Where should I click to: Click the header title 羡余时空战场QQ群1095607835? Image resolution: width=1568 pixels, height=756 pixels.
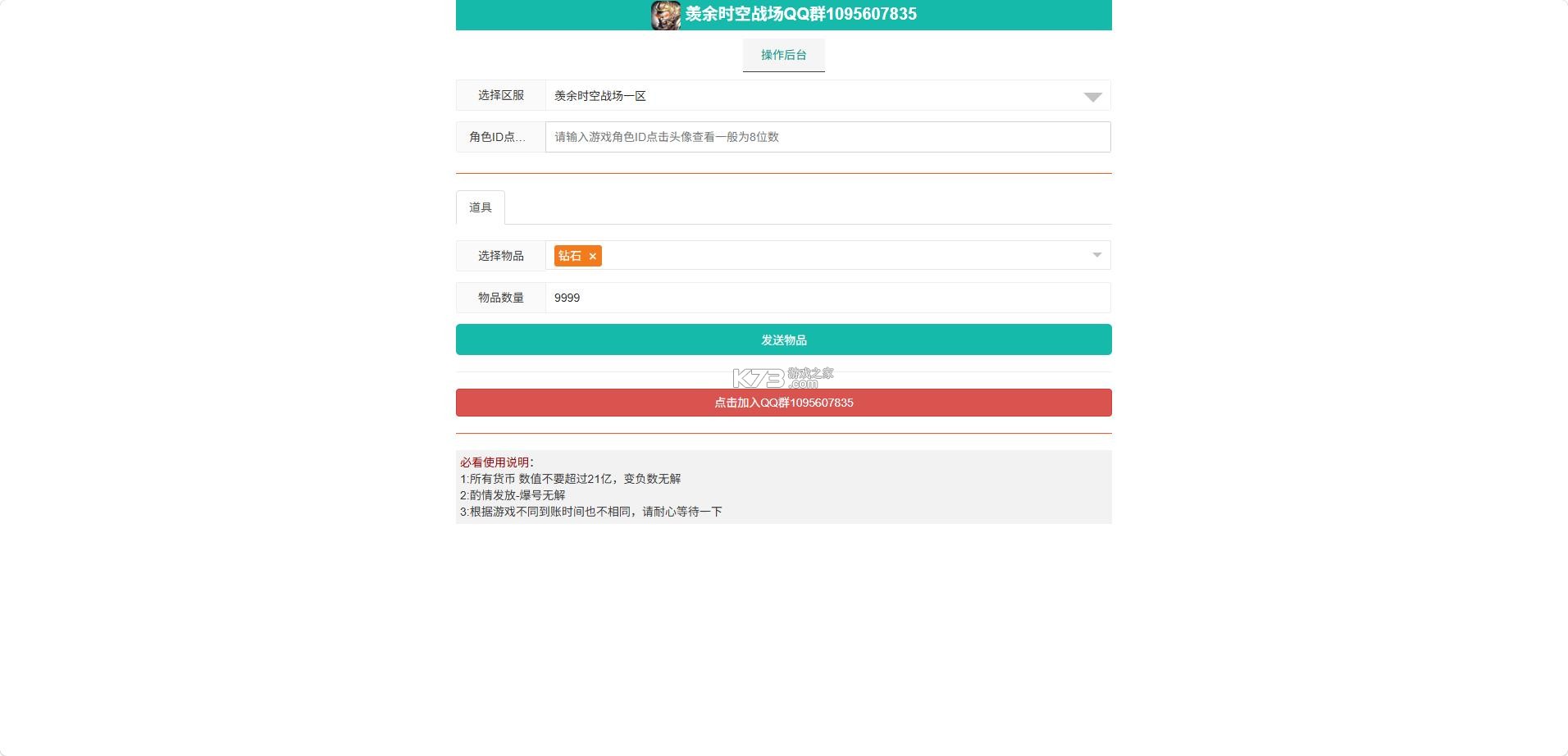(800, 14)
